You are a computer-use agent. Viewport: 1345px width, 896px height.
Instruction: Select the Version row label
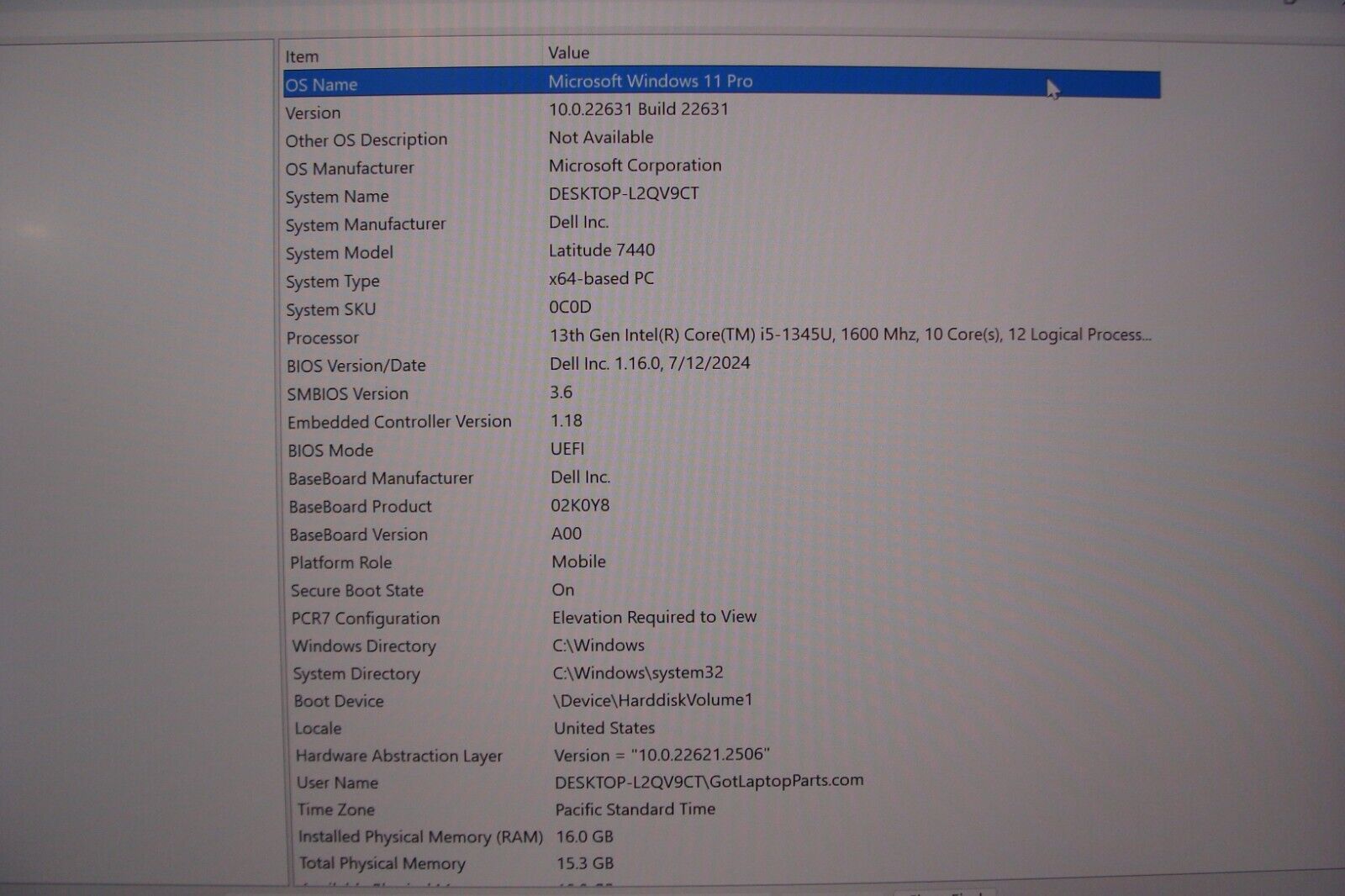tap(313, 113)
